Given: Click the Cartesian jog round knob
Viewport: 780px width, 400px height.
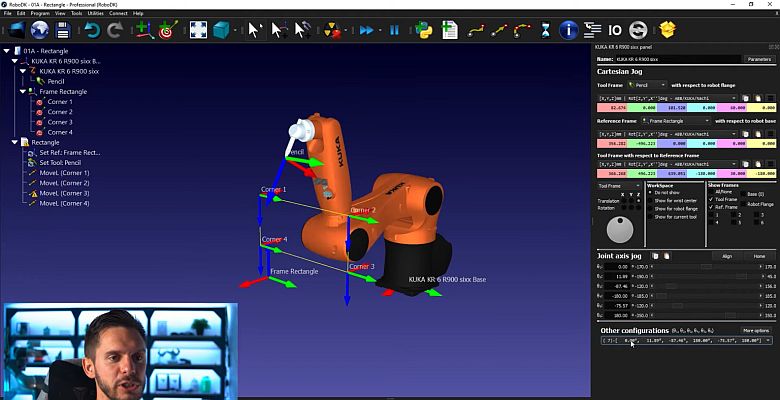Looking at the screenshot, I should 620,230.
